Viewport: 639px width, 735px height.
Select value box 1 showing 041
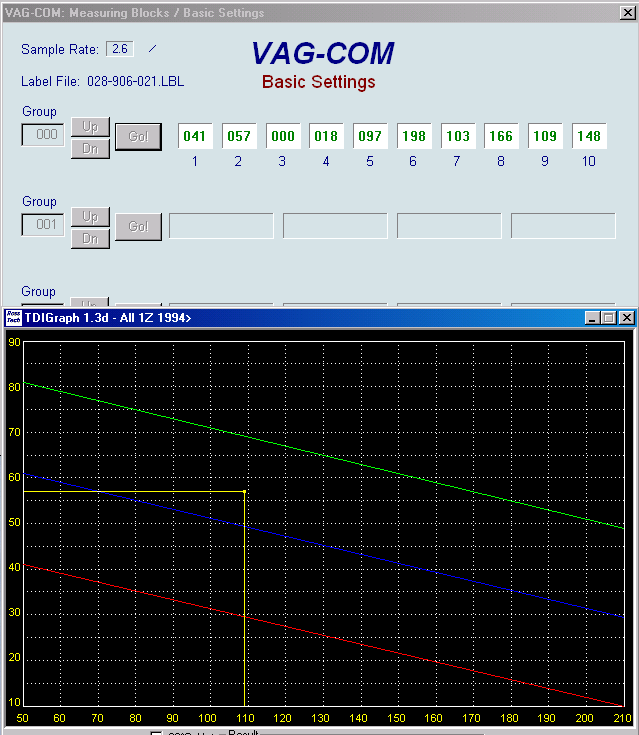coord(195,137)
